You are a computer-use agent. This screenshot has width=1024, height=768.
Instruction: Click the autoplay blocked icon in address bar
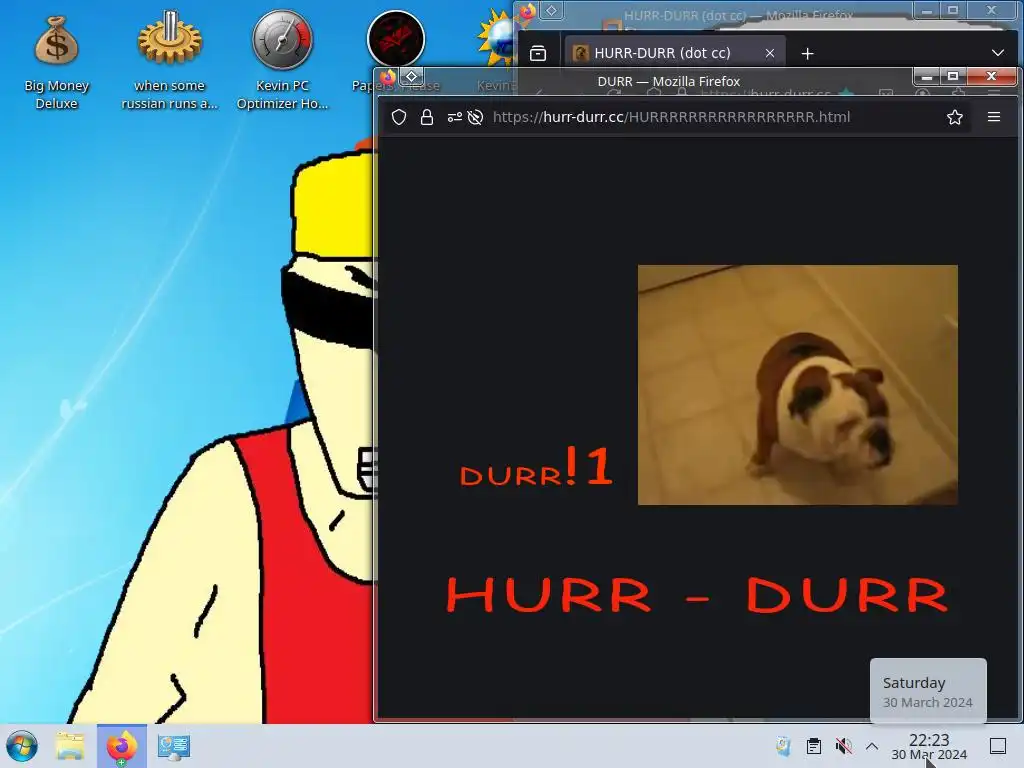coord(475,117)
